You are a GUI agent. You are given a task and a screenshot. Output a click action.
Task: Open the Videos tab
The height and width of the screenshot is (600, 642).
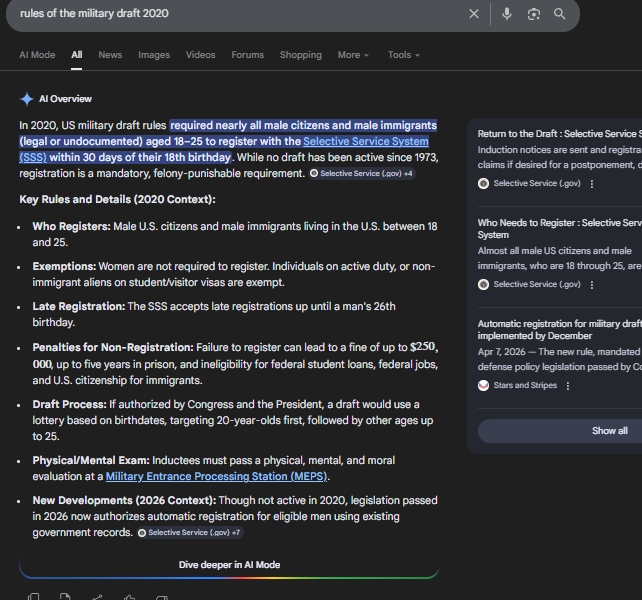[201, 55]
